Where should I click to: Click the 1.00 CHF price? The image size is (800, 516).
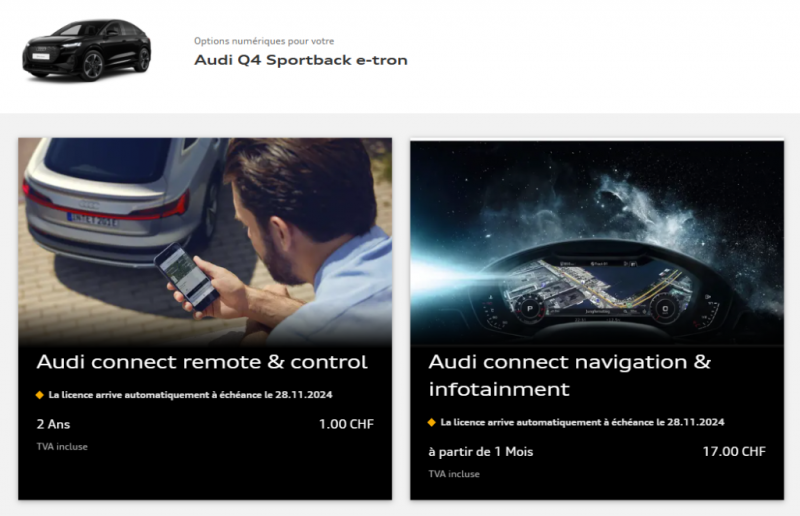click(346, 424)
